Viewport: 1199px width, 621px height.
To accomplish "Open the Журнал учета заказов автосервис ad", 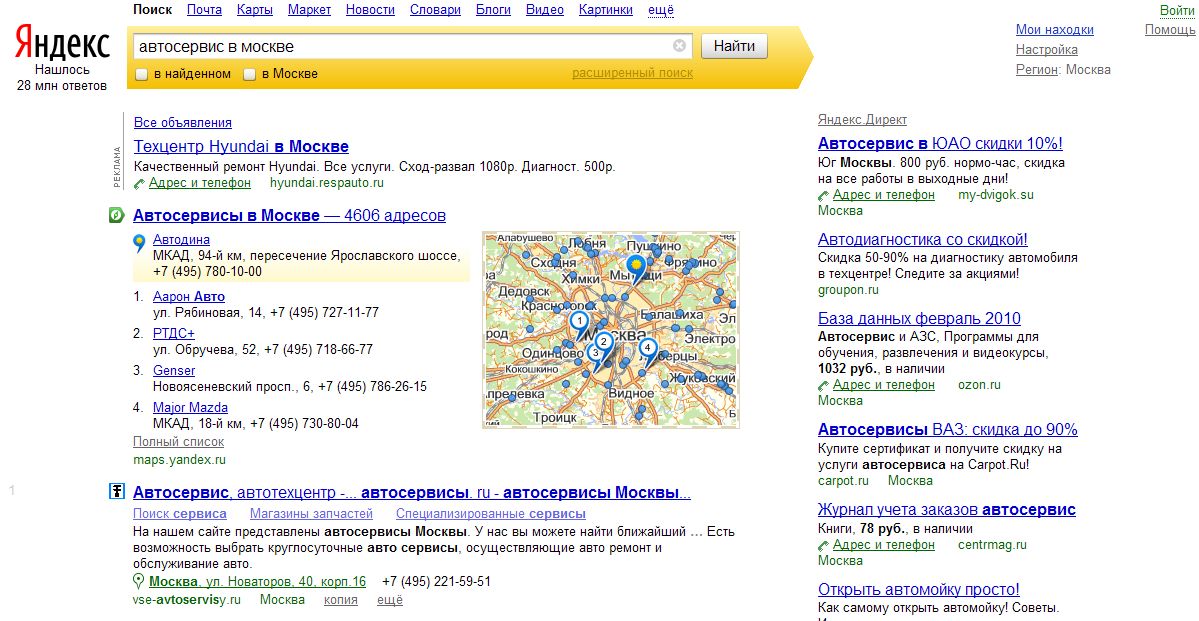I will click(947, 509).
